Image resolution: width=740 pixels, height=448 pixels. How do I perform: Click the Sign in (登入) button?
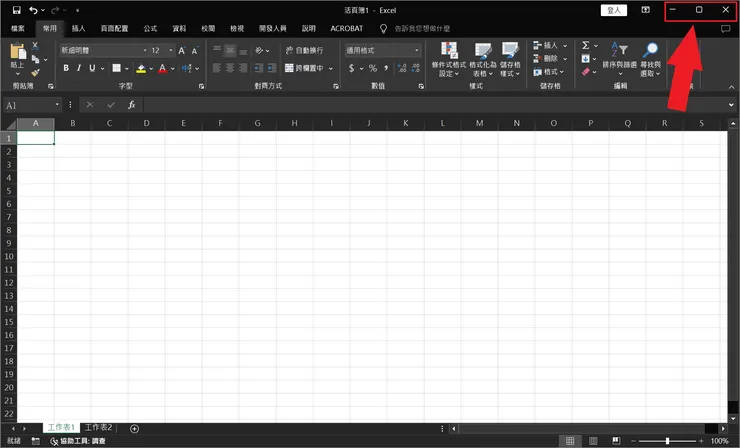point(614,10)
